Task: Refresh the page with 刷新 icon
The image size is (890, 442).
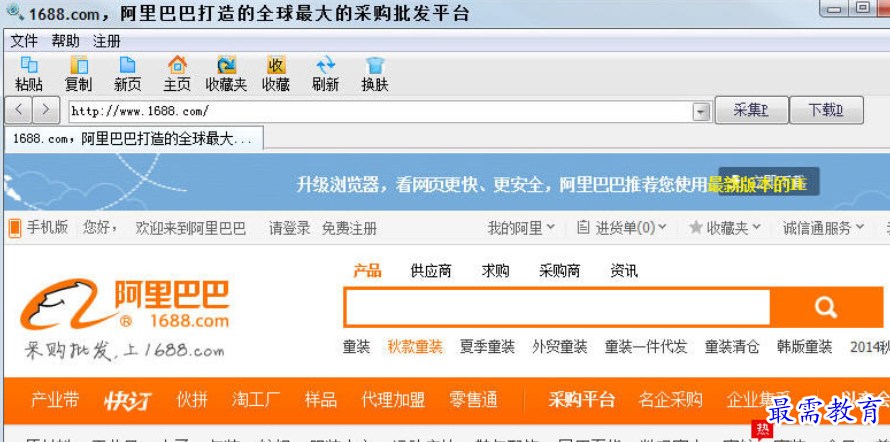Action: (325, 74)
